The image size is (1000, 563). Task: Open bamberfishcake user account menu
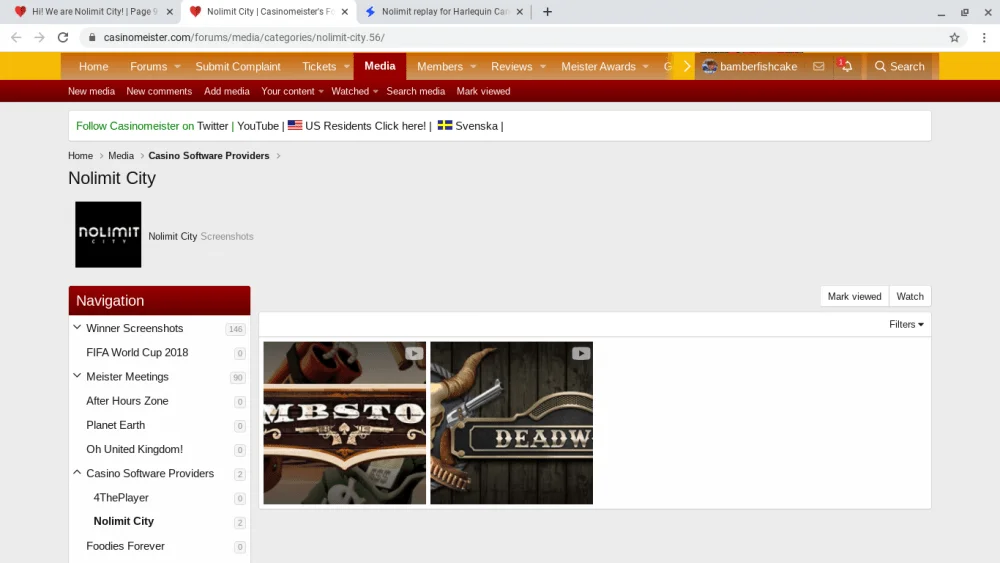[749, 66]
